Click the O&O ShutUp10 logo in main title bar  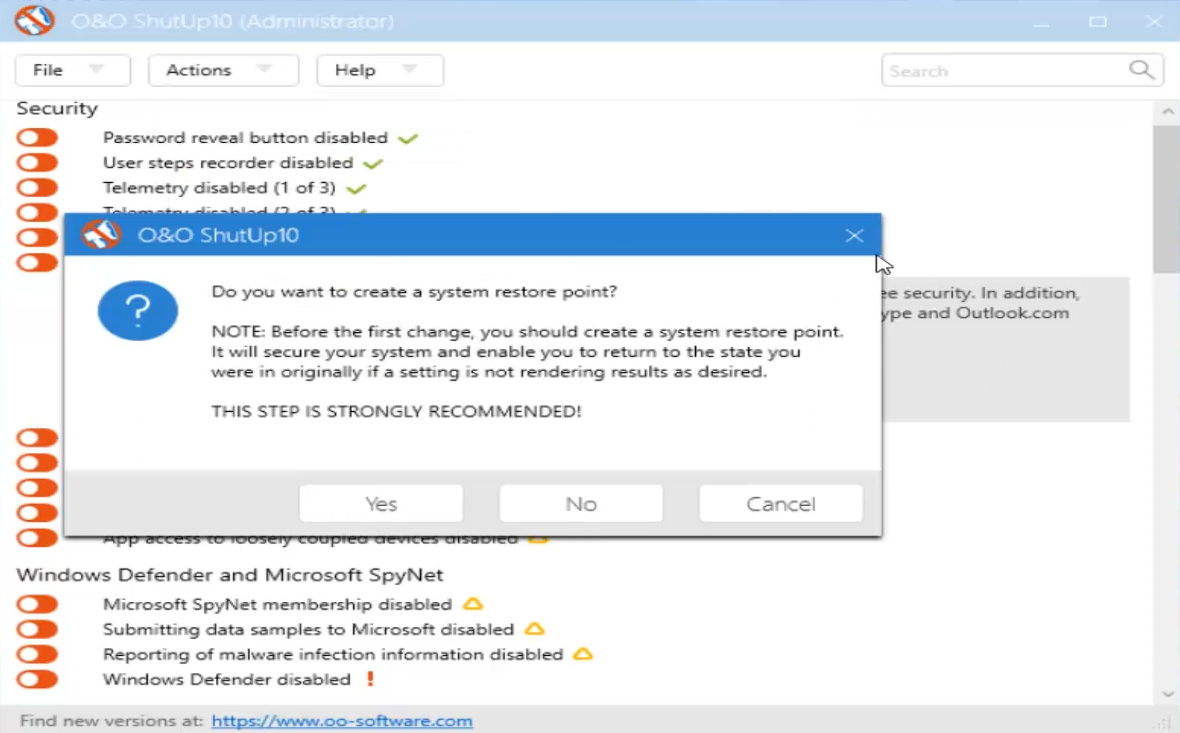[35, 20]
